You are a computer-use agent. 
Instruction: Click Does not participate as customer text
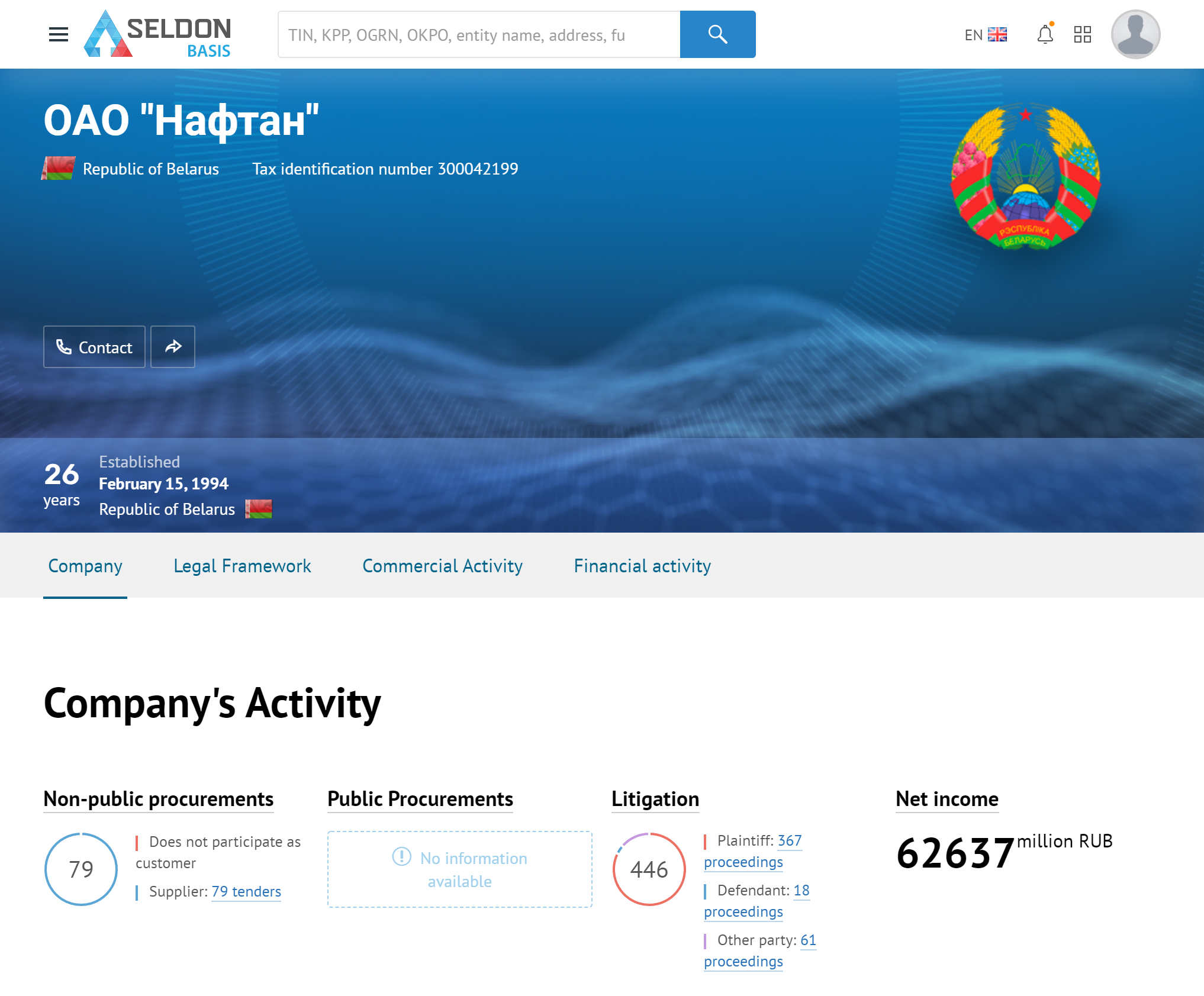(x=218, y=852)
